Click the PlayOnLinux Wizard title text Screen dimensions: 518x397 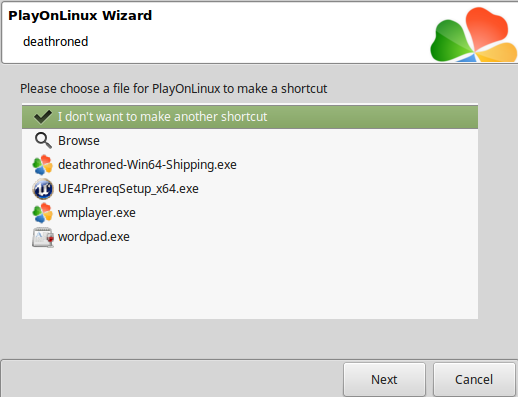[80, 16]
